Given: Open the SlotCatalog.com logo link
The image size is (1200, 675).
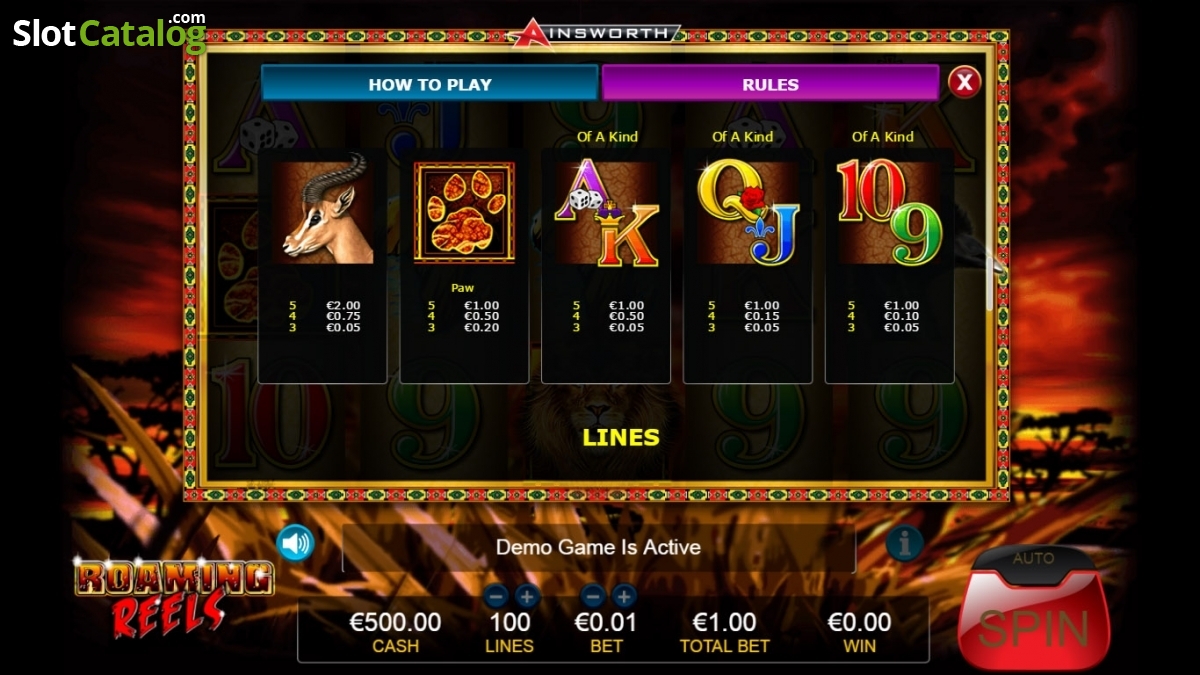Looking at the screenshot, I should pyautogui.click(x=110, y=33).
